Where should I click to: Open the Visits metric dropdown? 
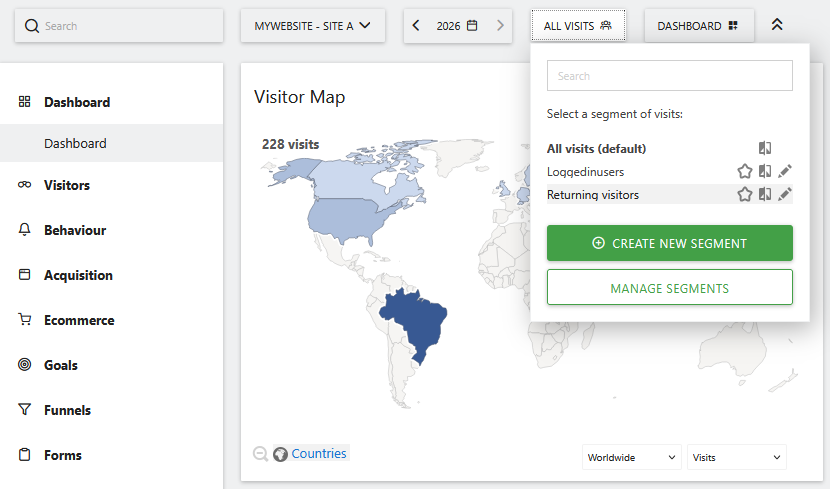(x=736, y=457)
